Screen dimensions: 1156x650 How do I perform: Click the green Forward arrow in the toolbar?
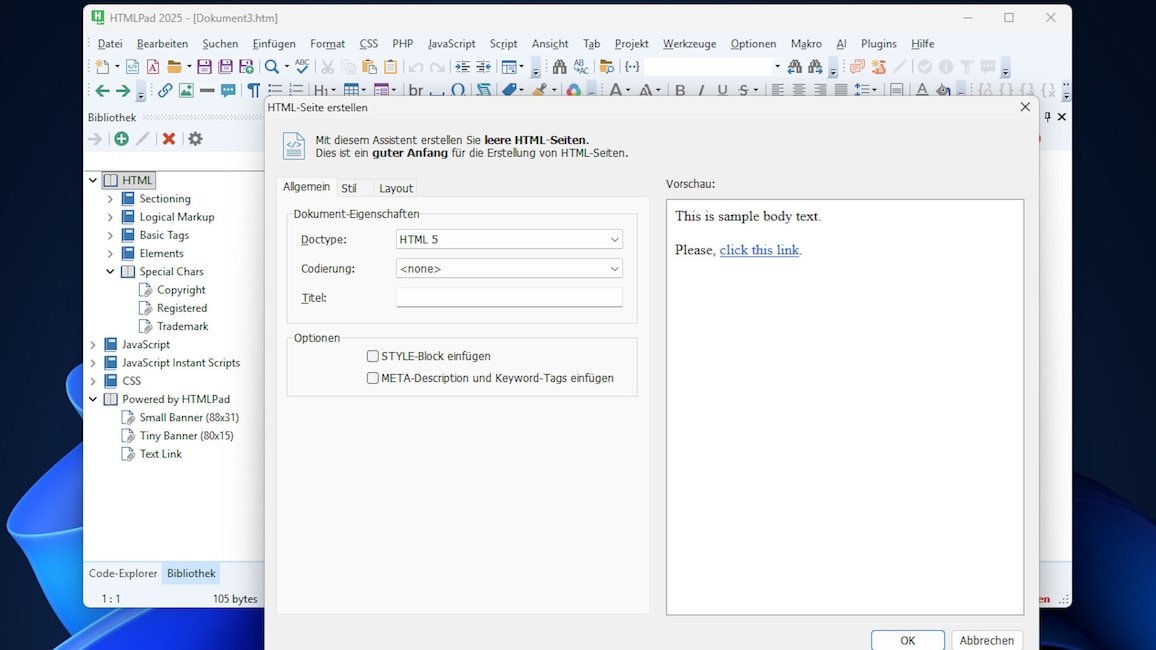pos(123,91)
